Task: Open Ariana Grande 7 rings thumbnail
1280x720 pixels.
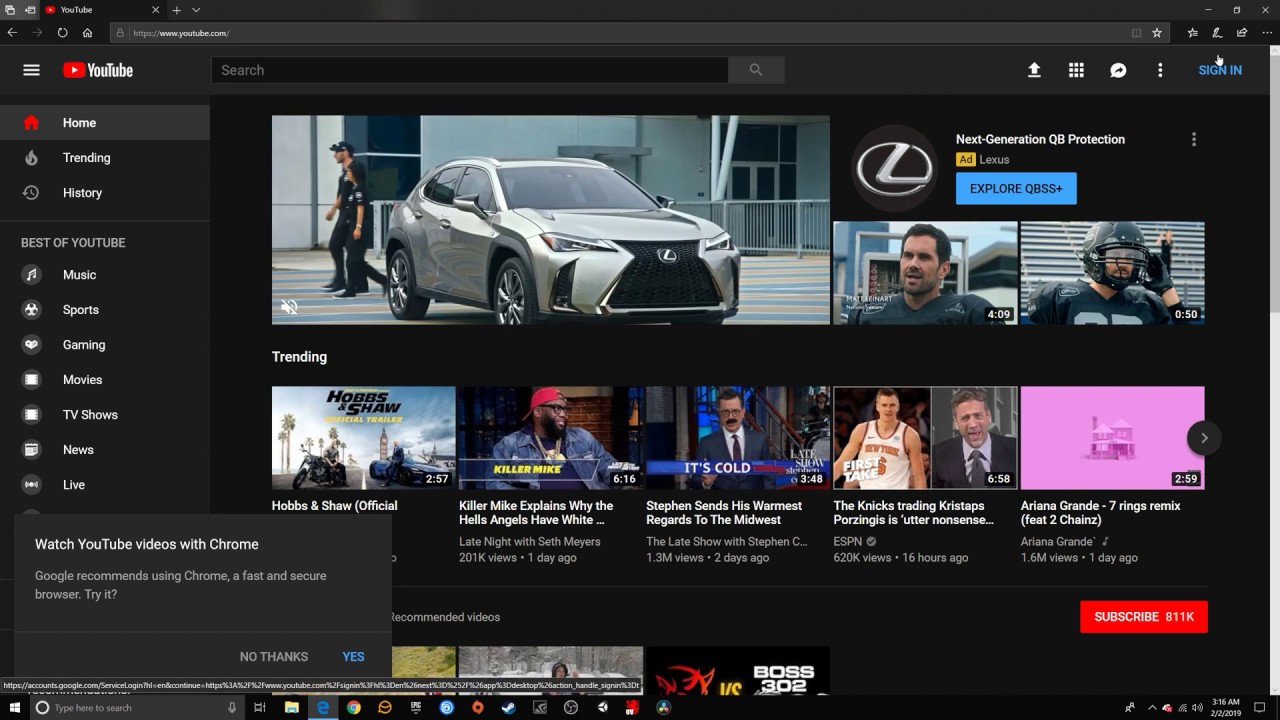Action: tap(1112, 438)
